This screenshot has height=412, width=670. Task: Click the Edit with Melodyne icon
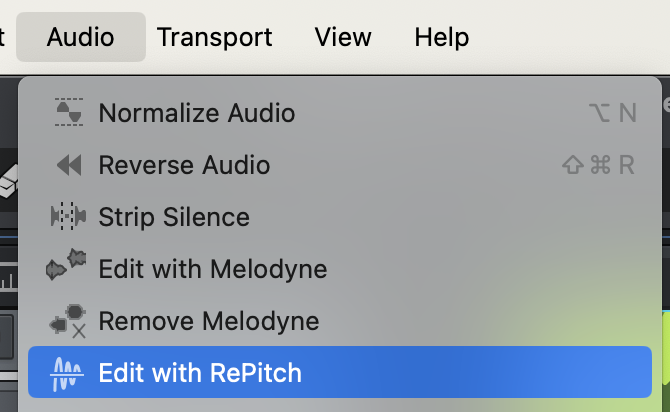tap(68, 268)
